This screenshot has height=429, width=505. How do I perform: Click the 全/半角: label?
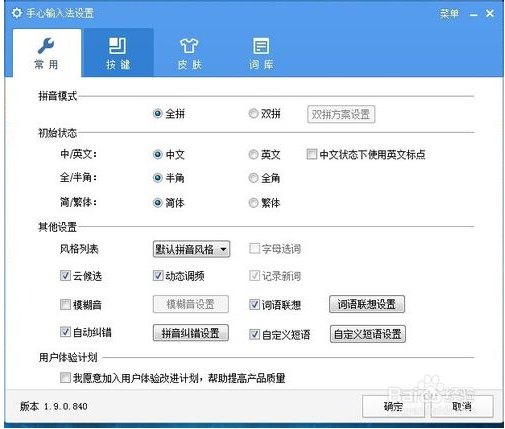tap(79, 177)
